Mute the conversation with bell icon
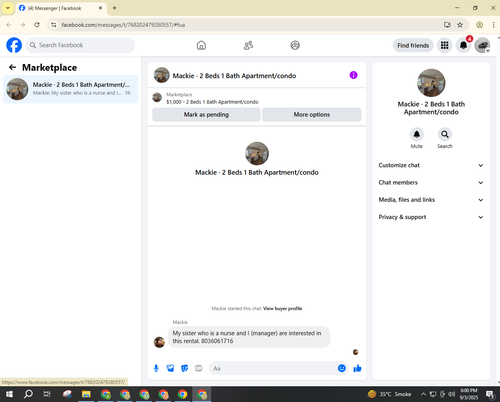Viewport: 500px width, 402px height. (417, 134)
